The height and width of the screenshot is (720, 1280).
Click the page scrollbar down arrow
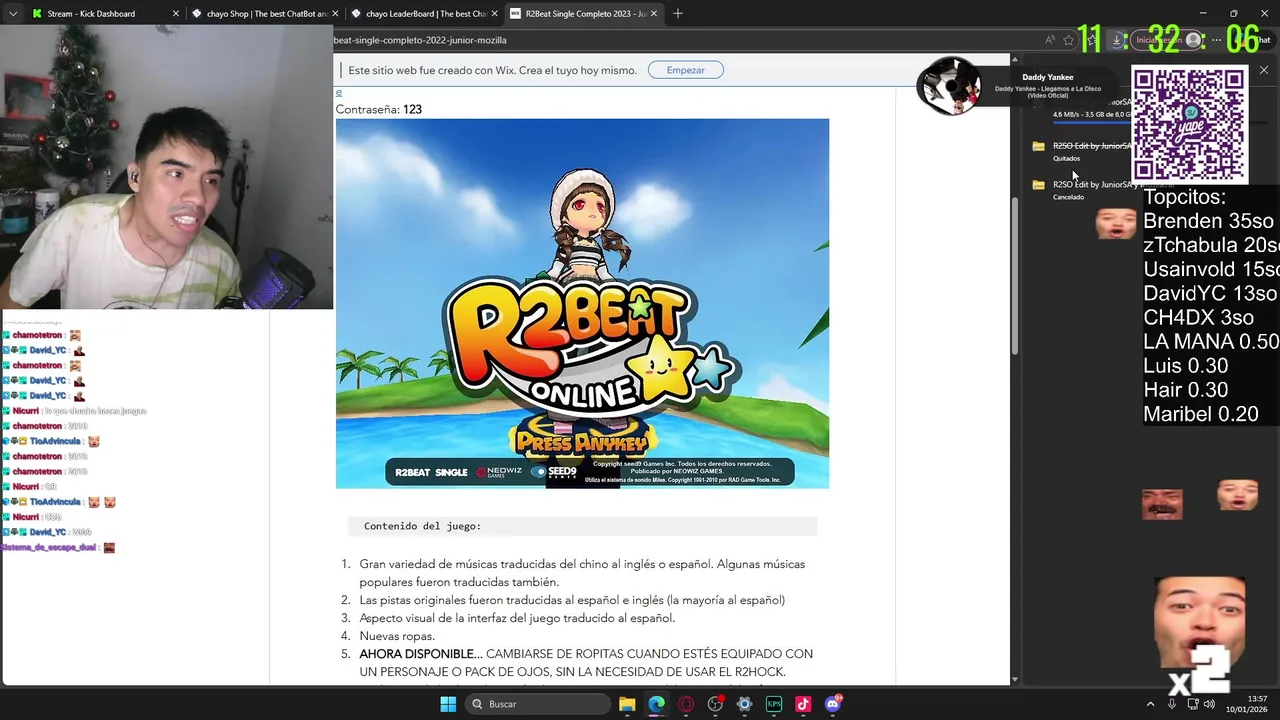coord(1015,680)
